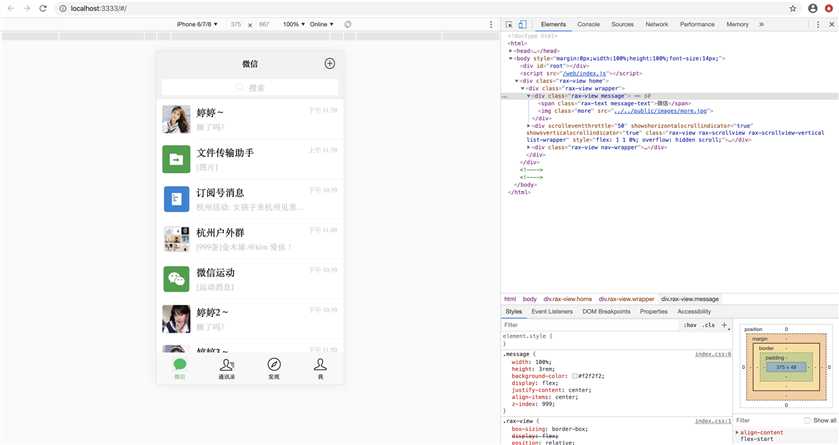Image resolution: width=839 pixels, height=445 pixels.
Task: Expand the align-content computed property
Action: 737,432
